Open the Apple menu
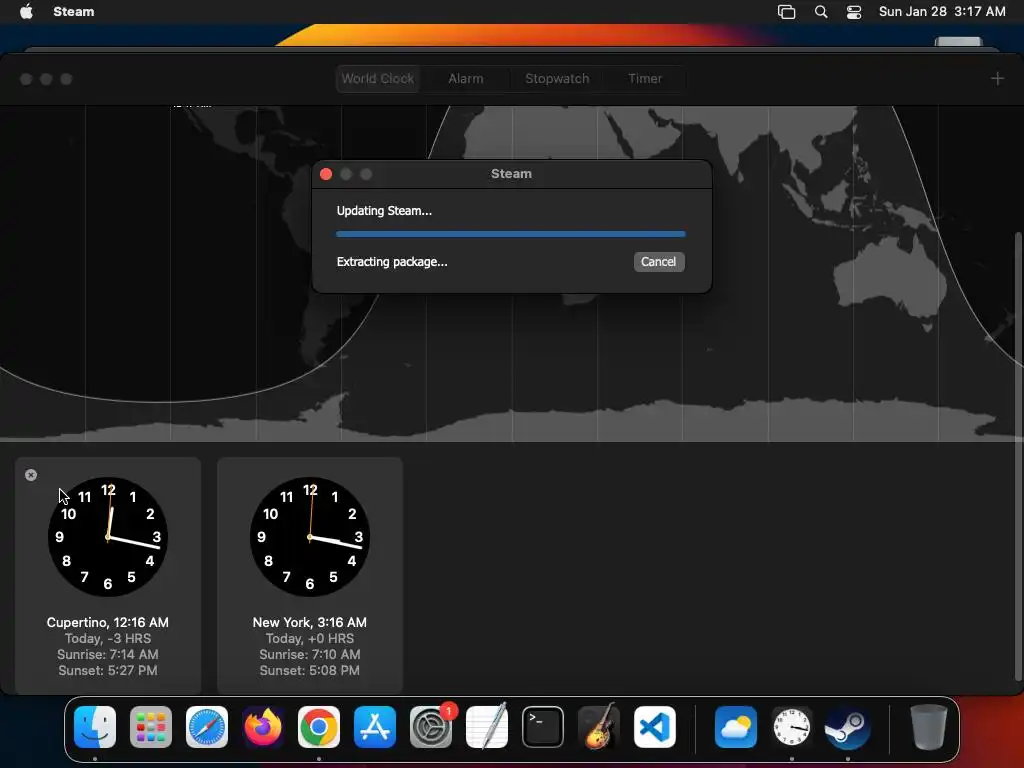Viewport: 1024px width, 768px height. [26, 12]
